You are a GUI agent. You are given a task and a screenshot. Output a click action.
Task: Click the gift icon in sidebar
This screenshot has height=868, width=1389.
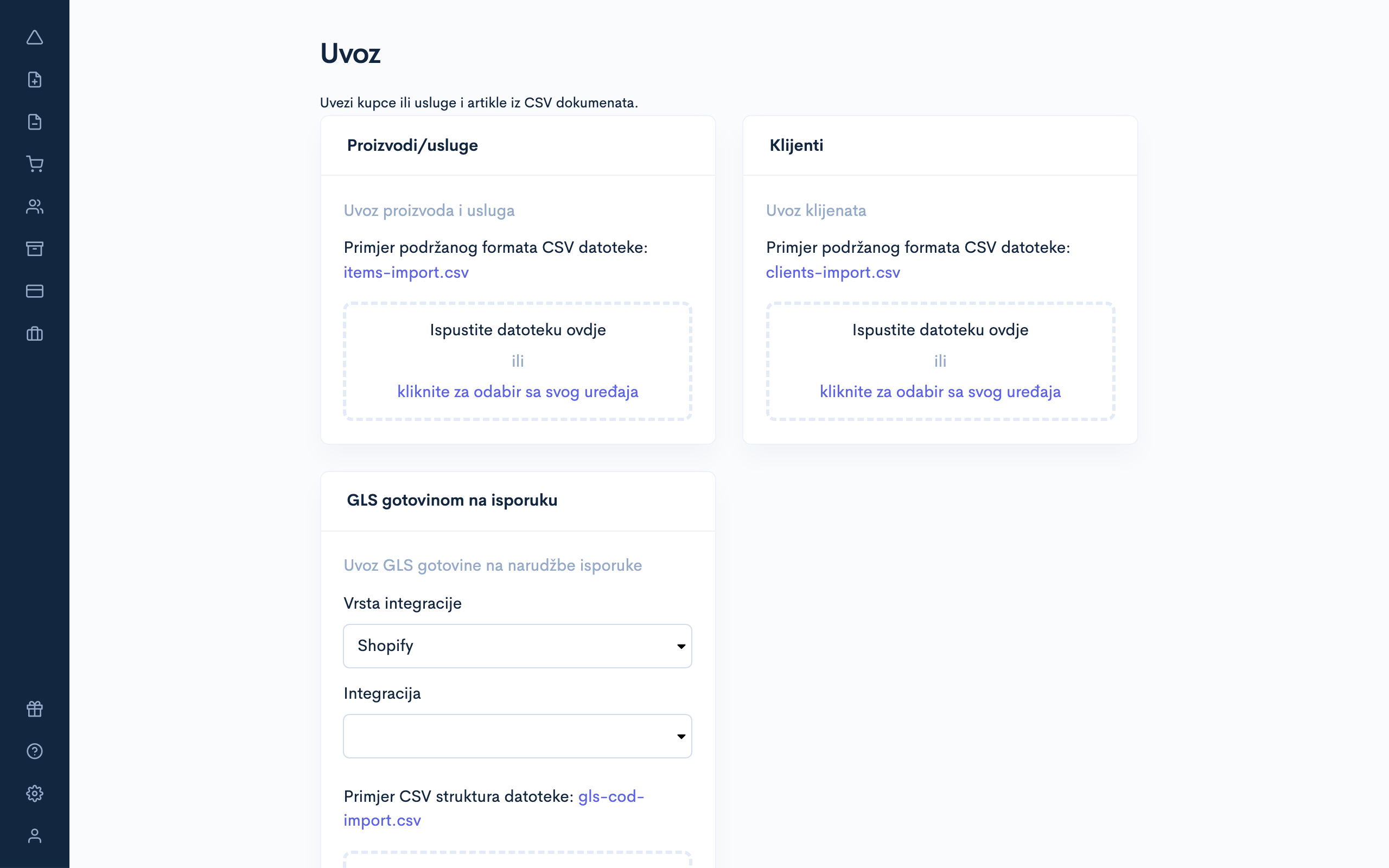click(34, 709)
